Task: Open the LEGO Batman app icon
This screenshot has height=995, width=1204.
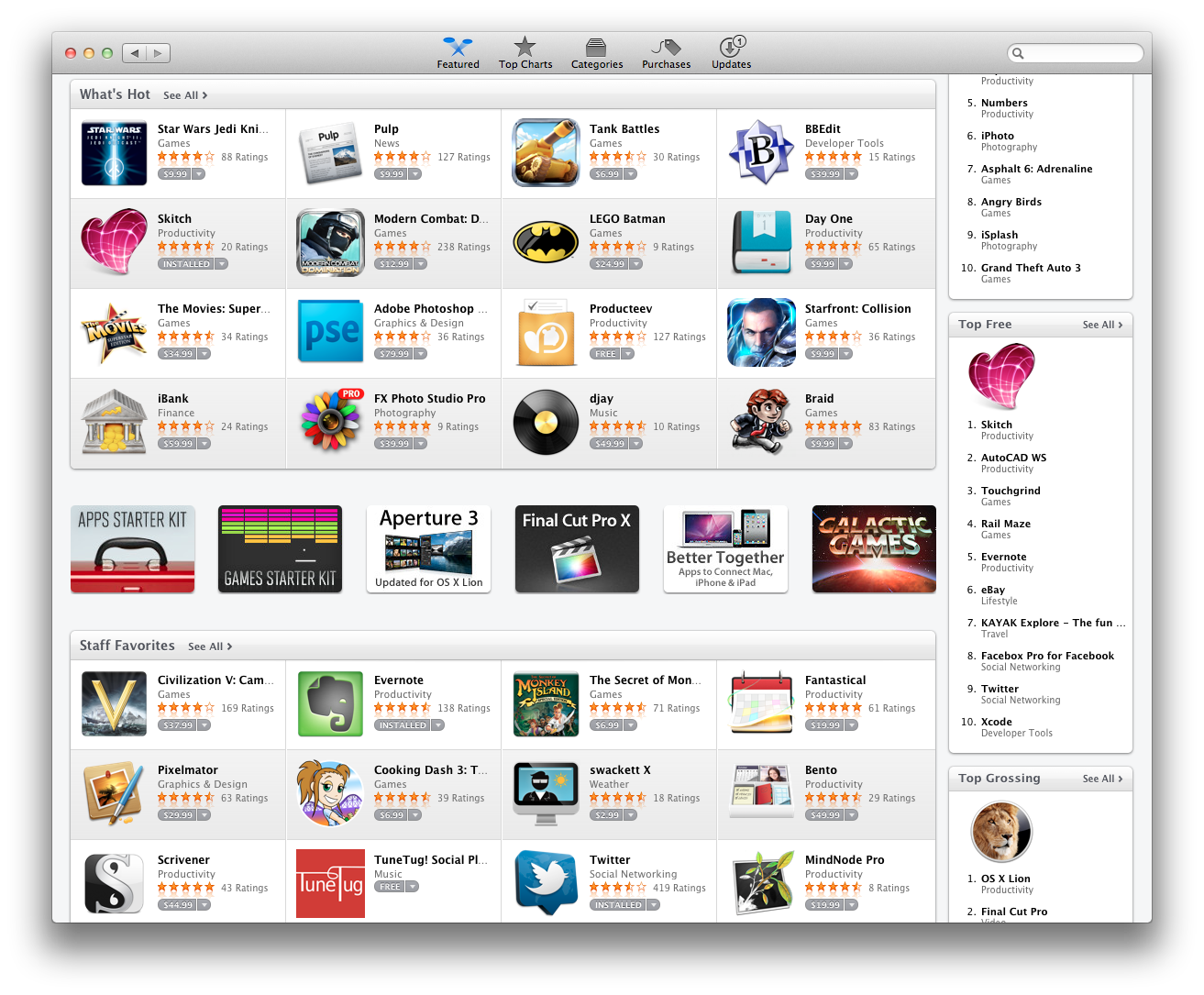Action: [546, 243]
